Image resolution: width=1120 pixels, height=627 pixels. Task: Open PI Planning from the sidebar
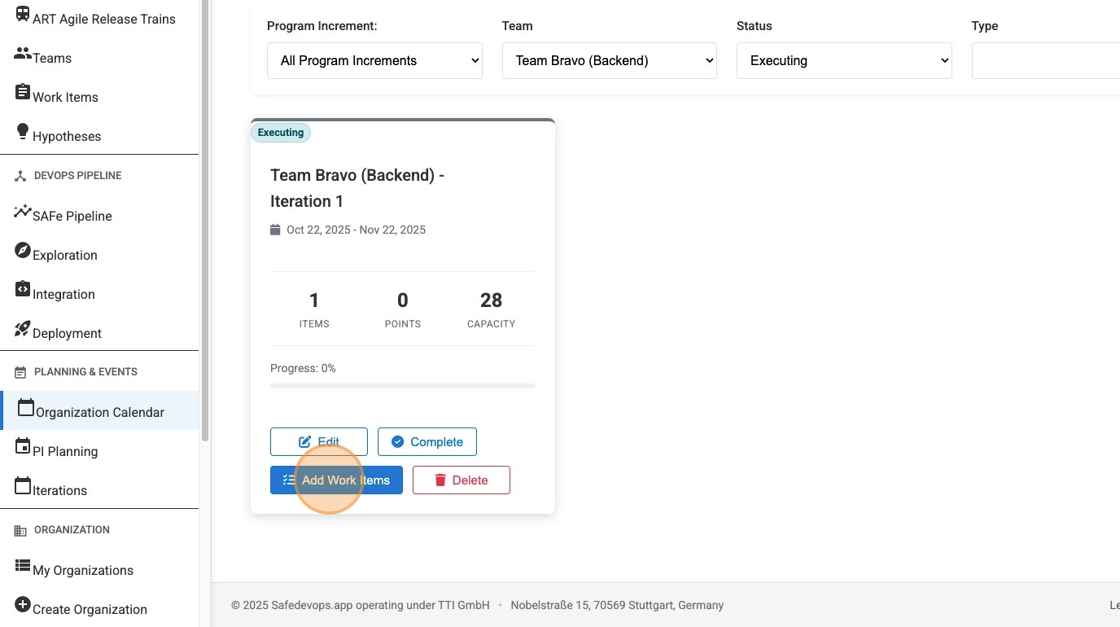(65, 450)
